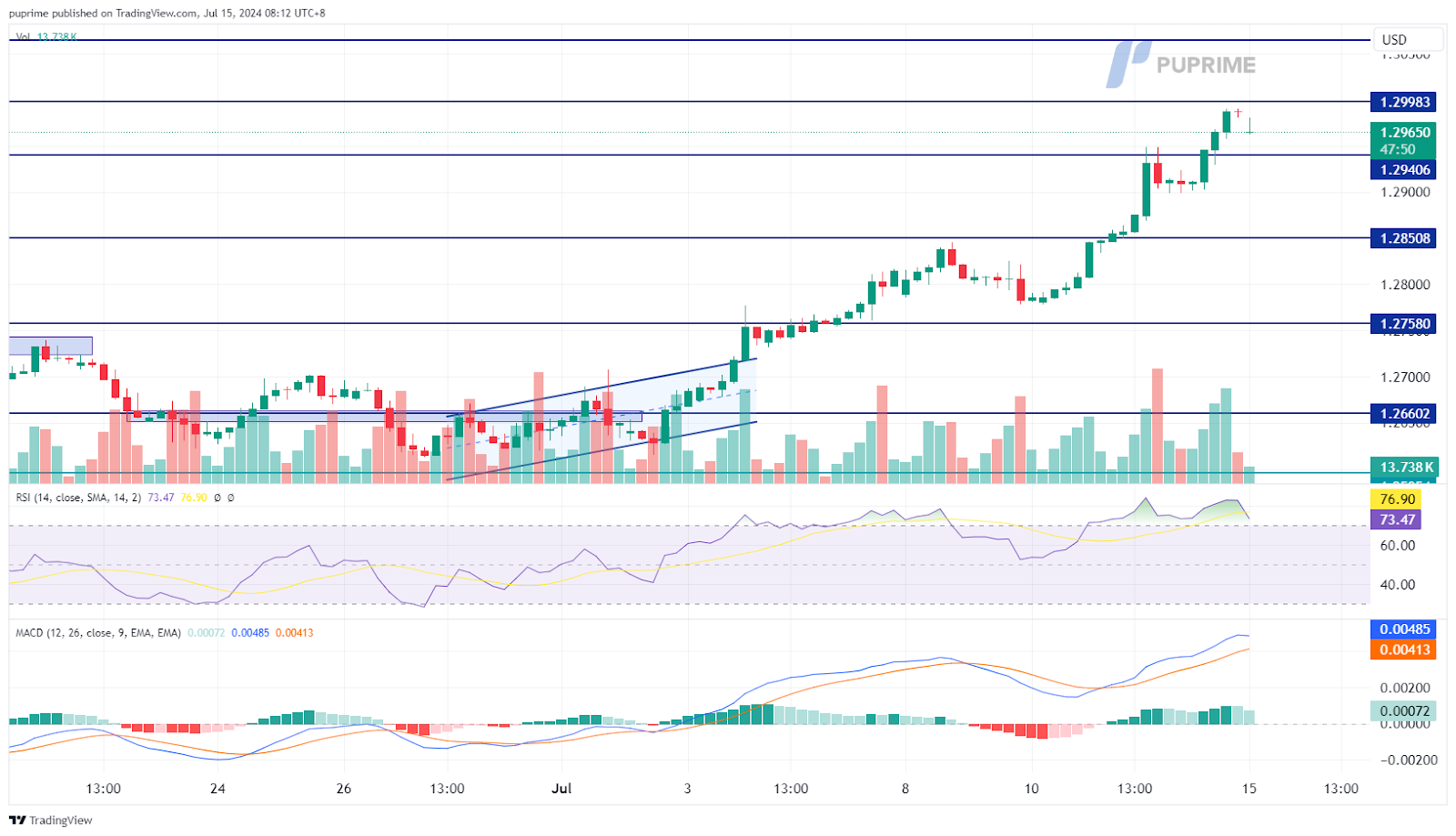Click the 1.28508 price level label
This screenshot has height=836, width=1456.
tap(1403, 238)
